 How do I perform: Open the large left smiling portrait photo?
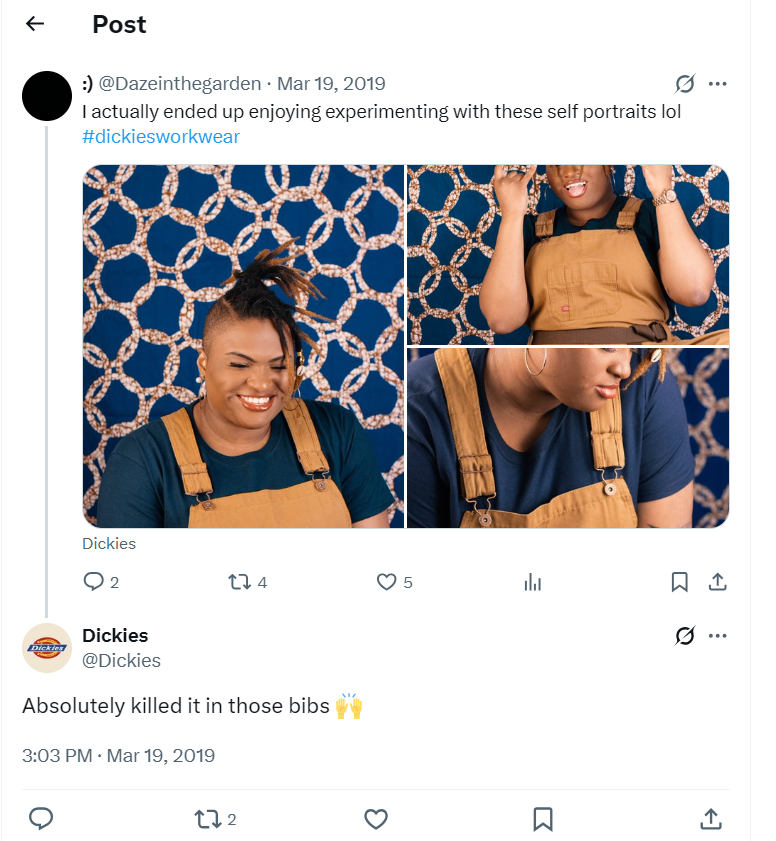coord(243,346)
